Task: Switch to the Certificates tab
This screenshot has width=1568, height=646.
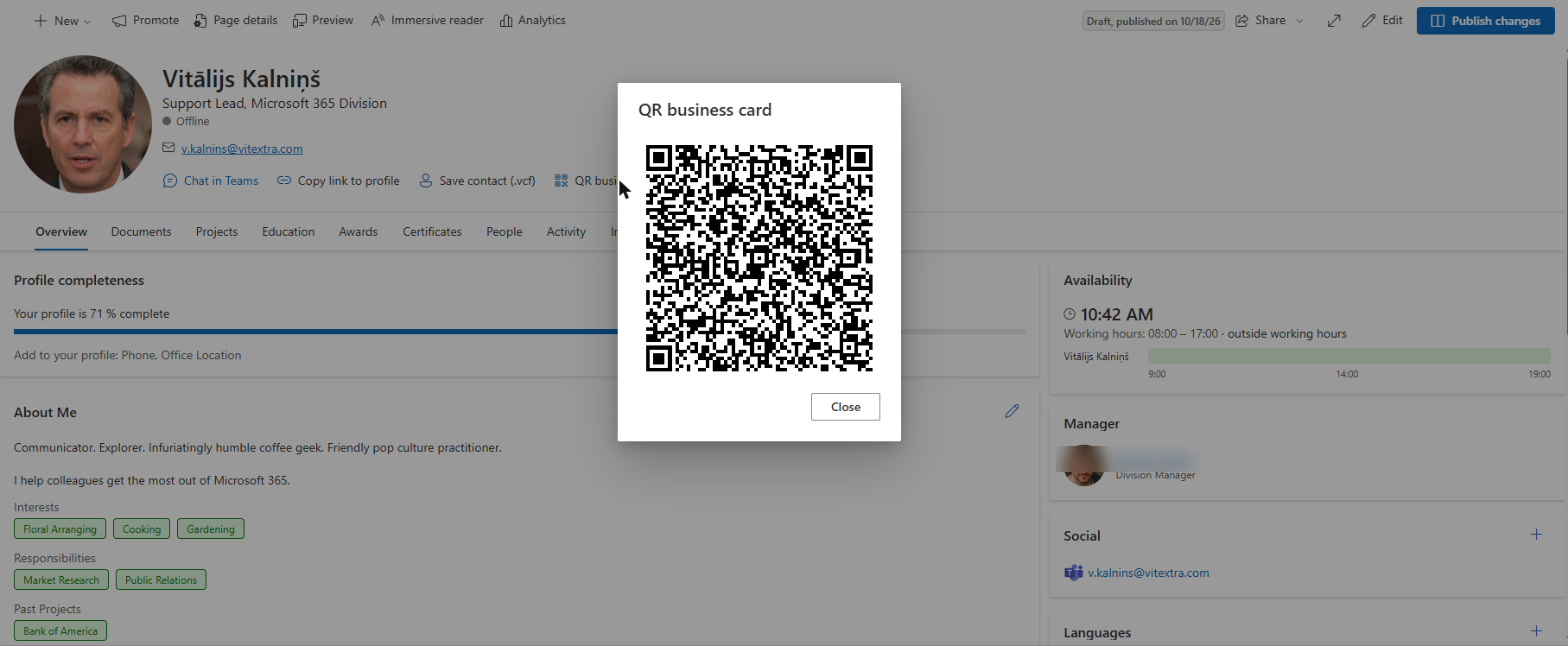Action: coord(432,231)
